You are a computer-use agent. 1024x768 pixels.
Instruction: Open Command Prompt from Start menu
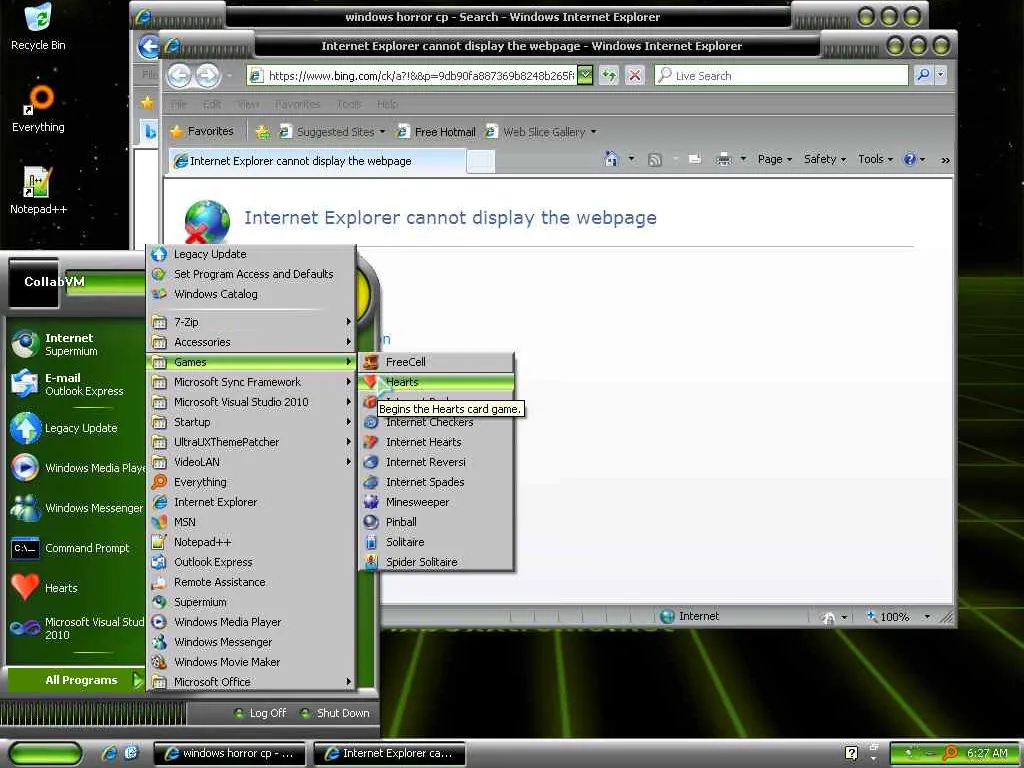[x=77, y=548]
